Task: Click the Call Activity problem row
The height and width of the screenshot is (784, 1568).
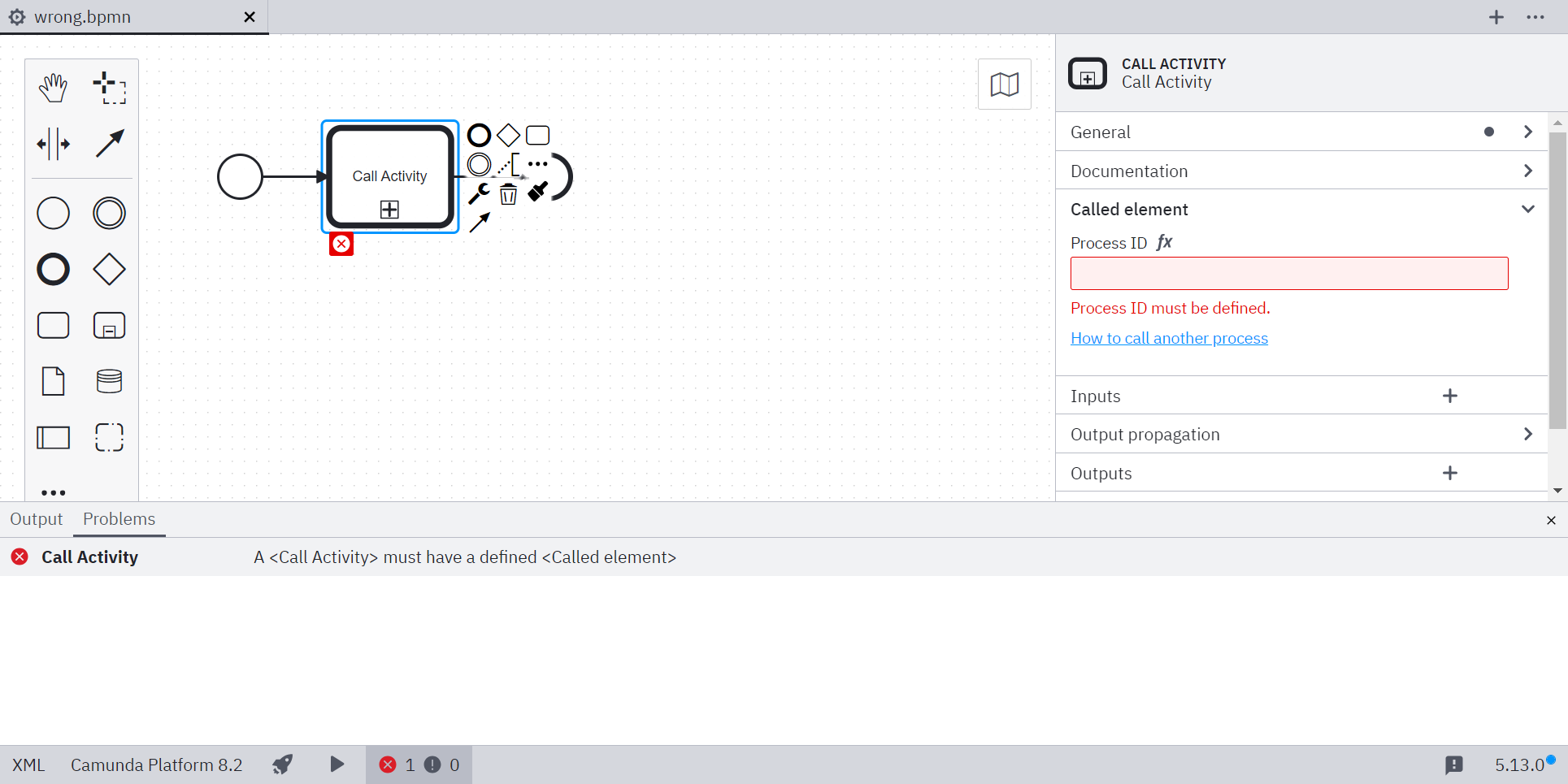Action: (784, 557)
